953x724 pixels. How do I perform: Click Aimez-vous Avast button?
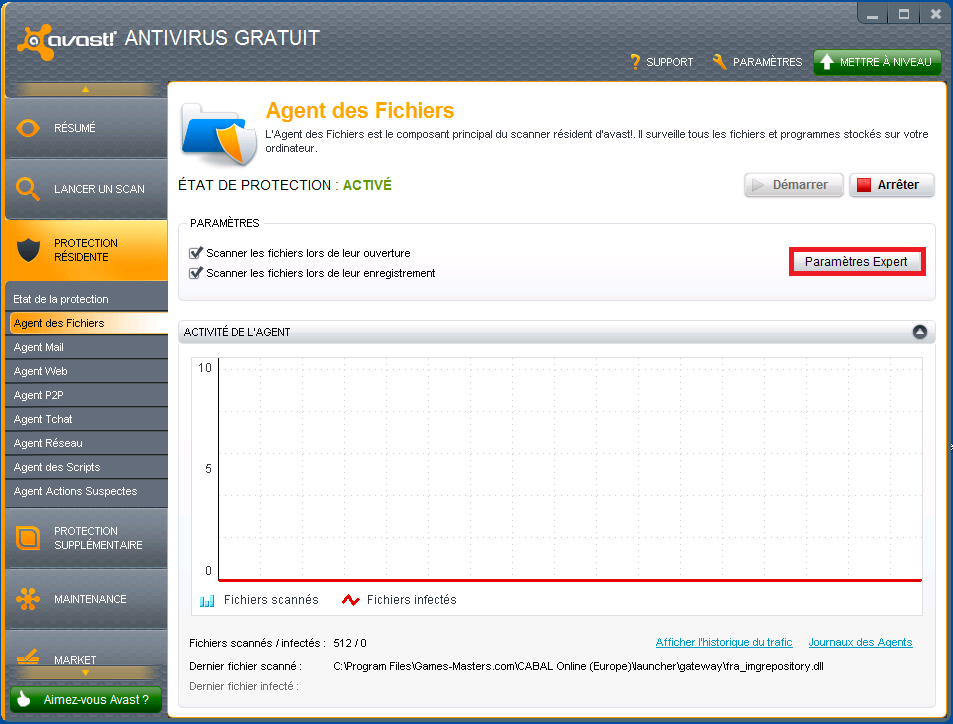click(x=86, y=700)
